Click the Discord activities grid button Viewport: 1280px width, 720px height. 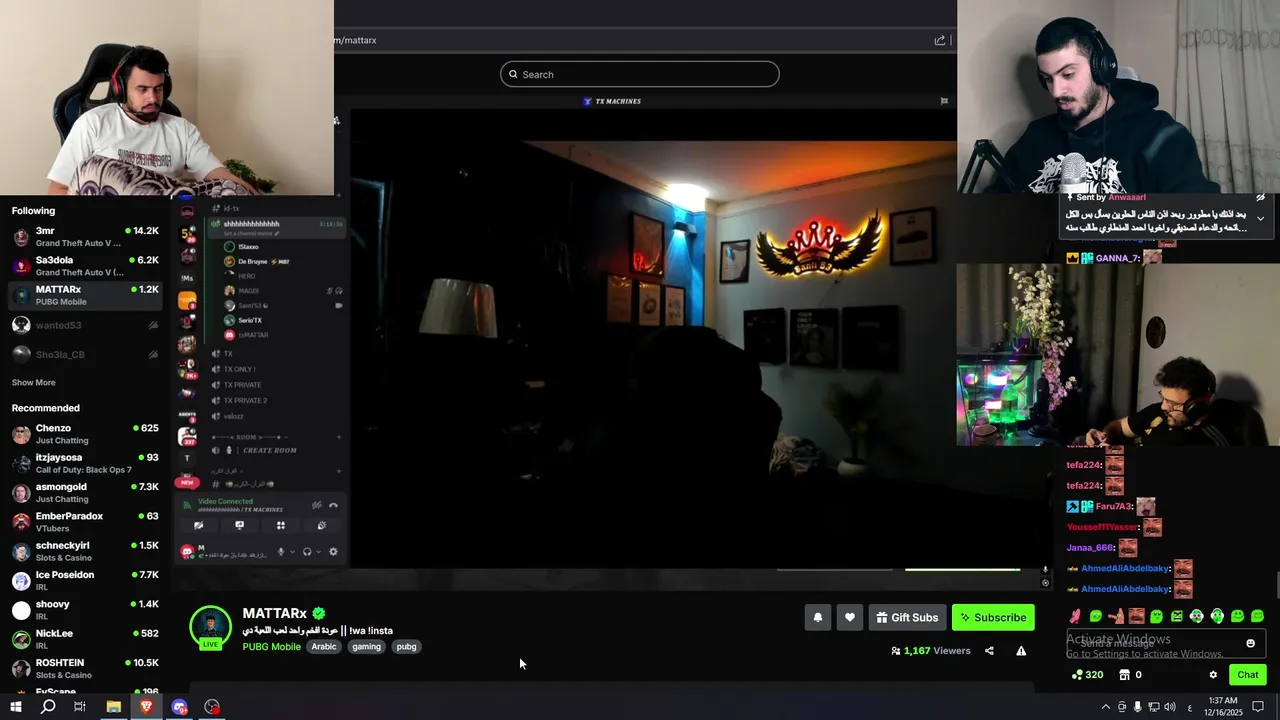point(281,525)
